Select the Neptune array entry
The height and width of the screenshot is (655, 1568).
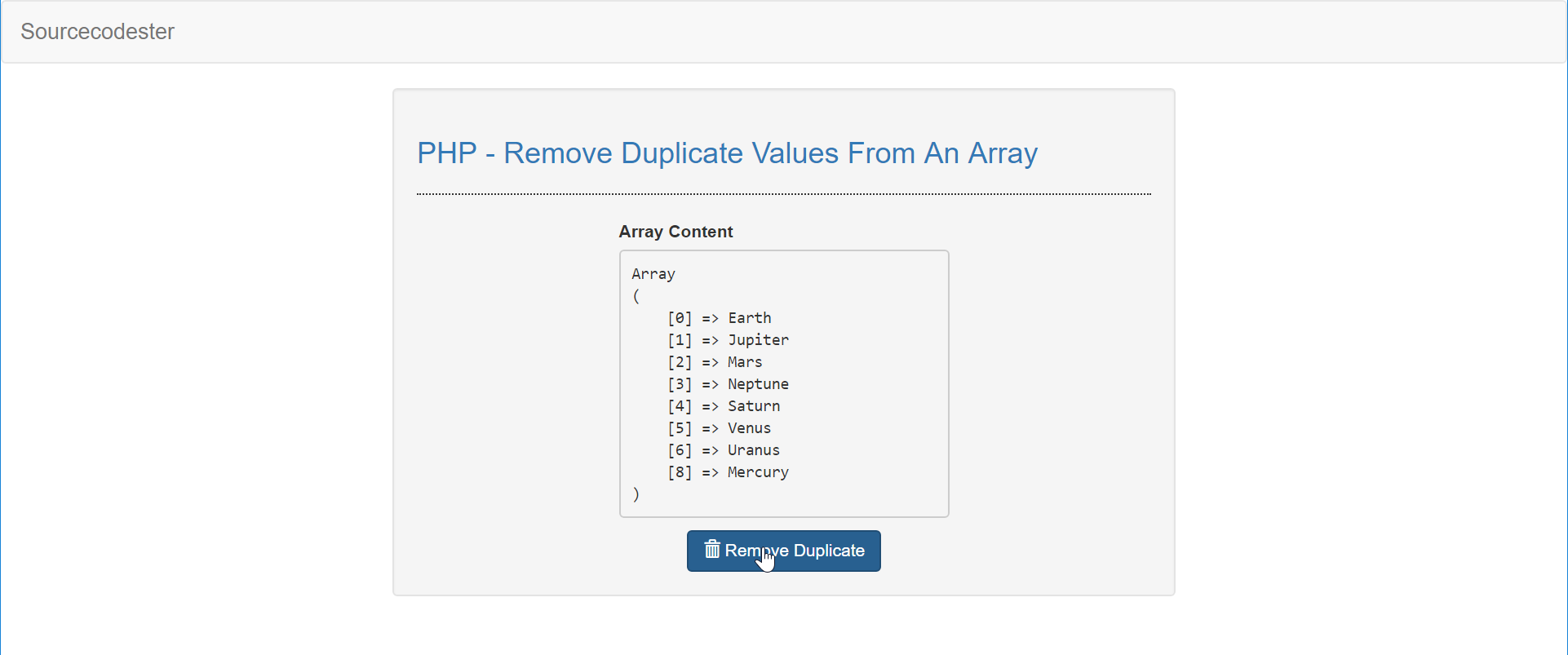(x=727, y=384)
